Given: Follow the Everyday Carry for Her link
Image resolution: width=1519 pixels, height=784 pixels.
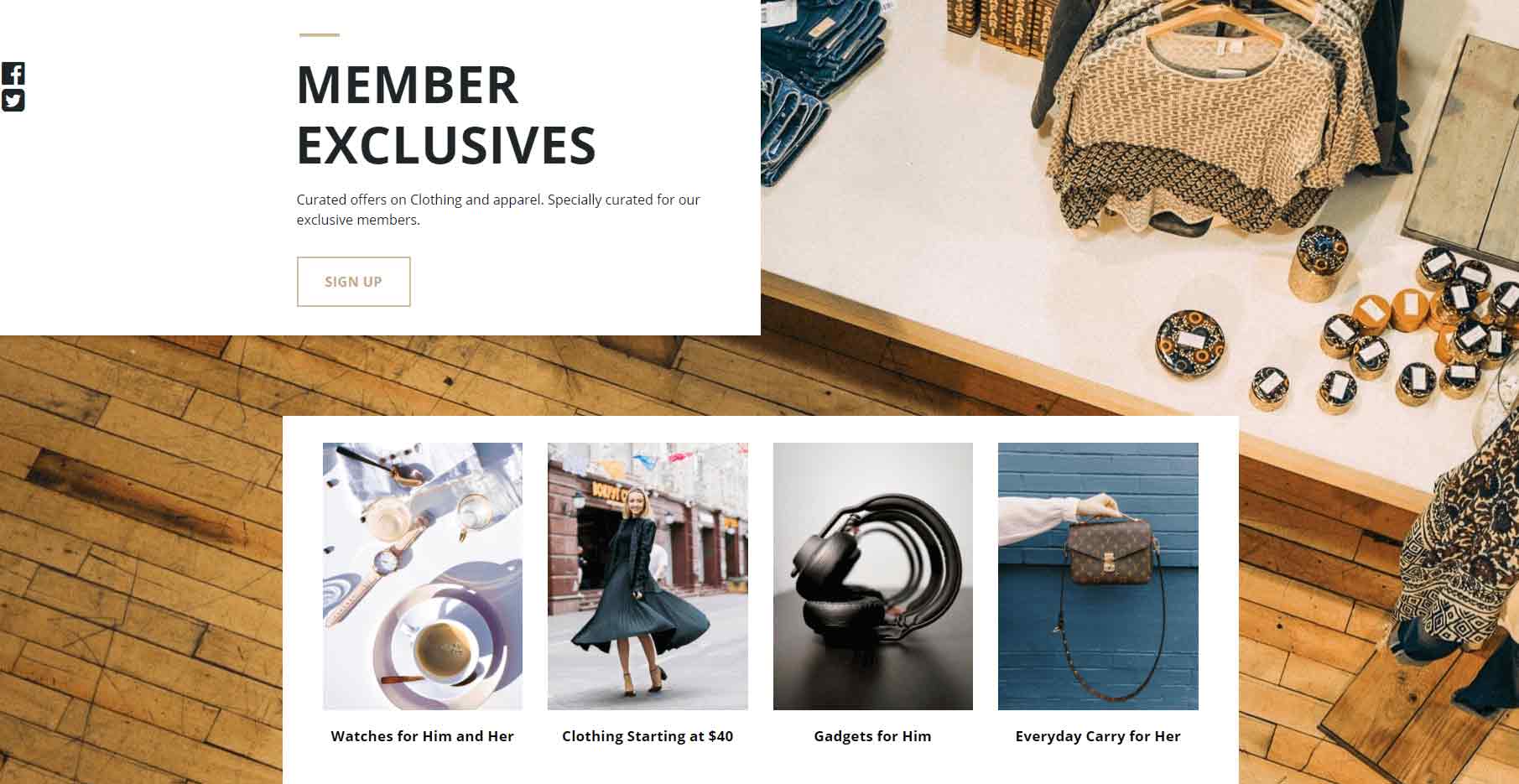Looking at the screenshot, I should 1098,736.
